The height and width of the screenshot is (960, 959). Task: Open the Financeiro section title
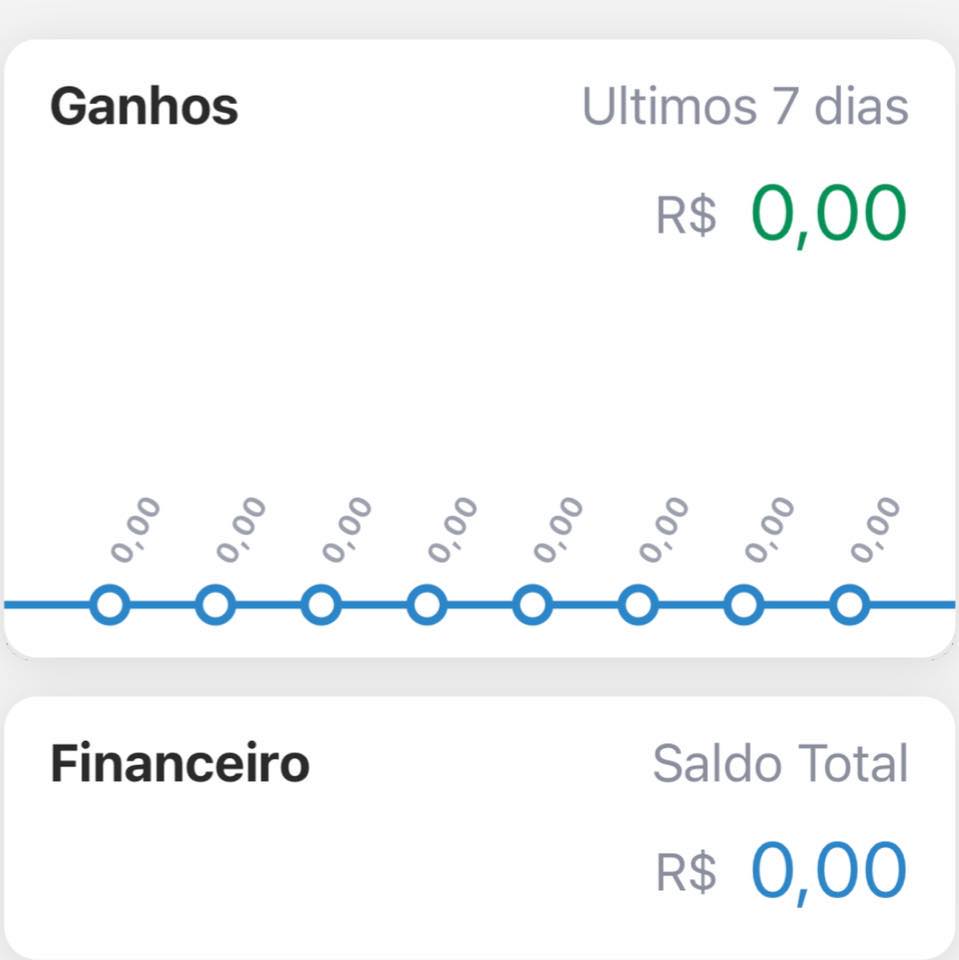coord(180,765)
